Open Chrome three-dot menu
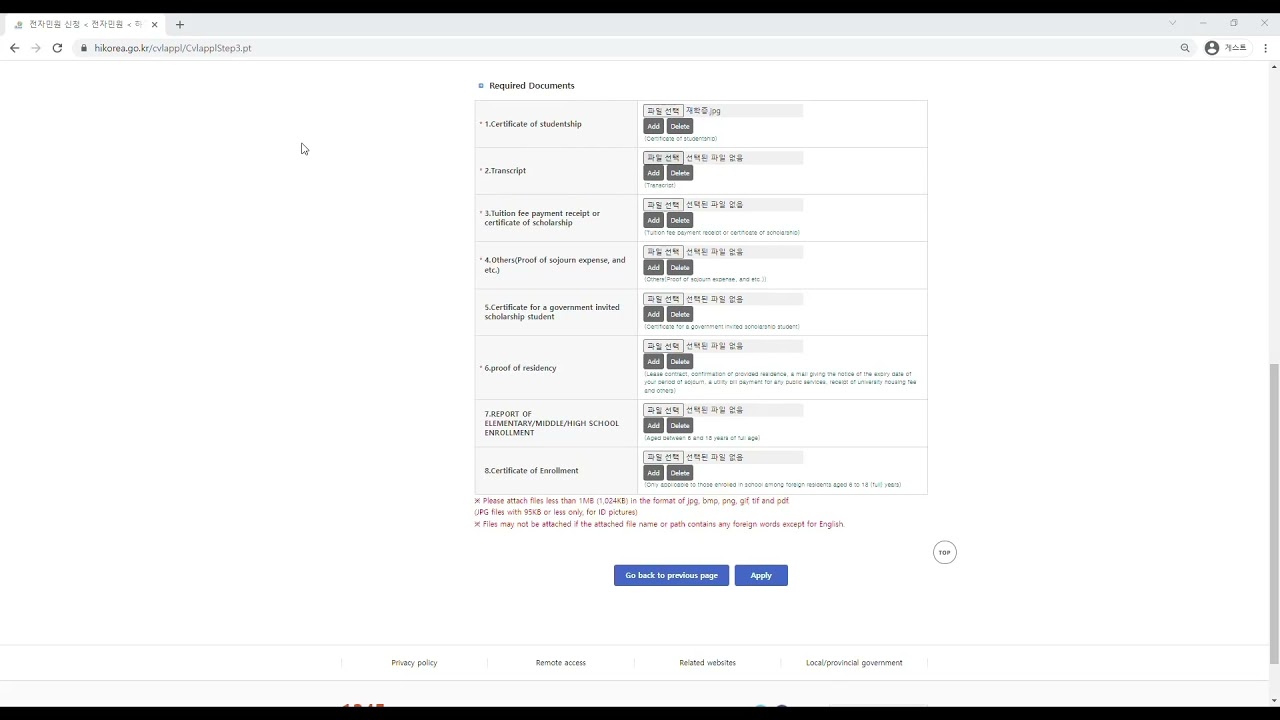Viewport: 1280px width, 720px height. coord(1265,48)
